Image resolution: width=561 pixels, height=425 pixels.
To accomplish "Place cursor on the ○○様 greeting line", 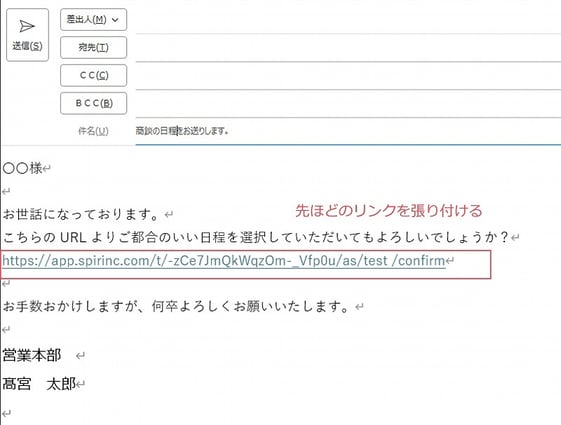I will pos(23,168).
